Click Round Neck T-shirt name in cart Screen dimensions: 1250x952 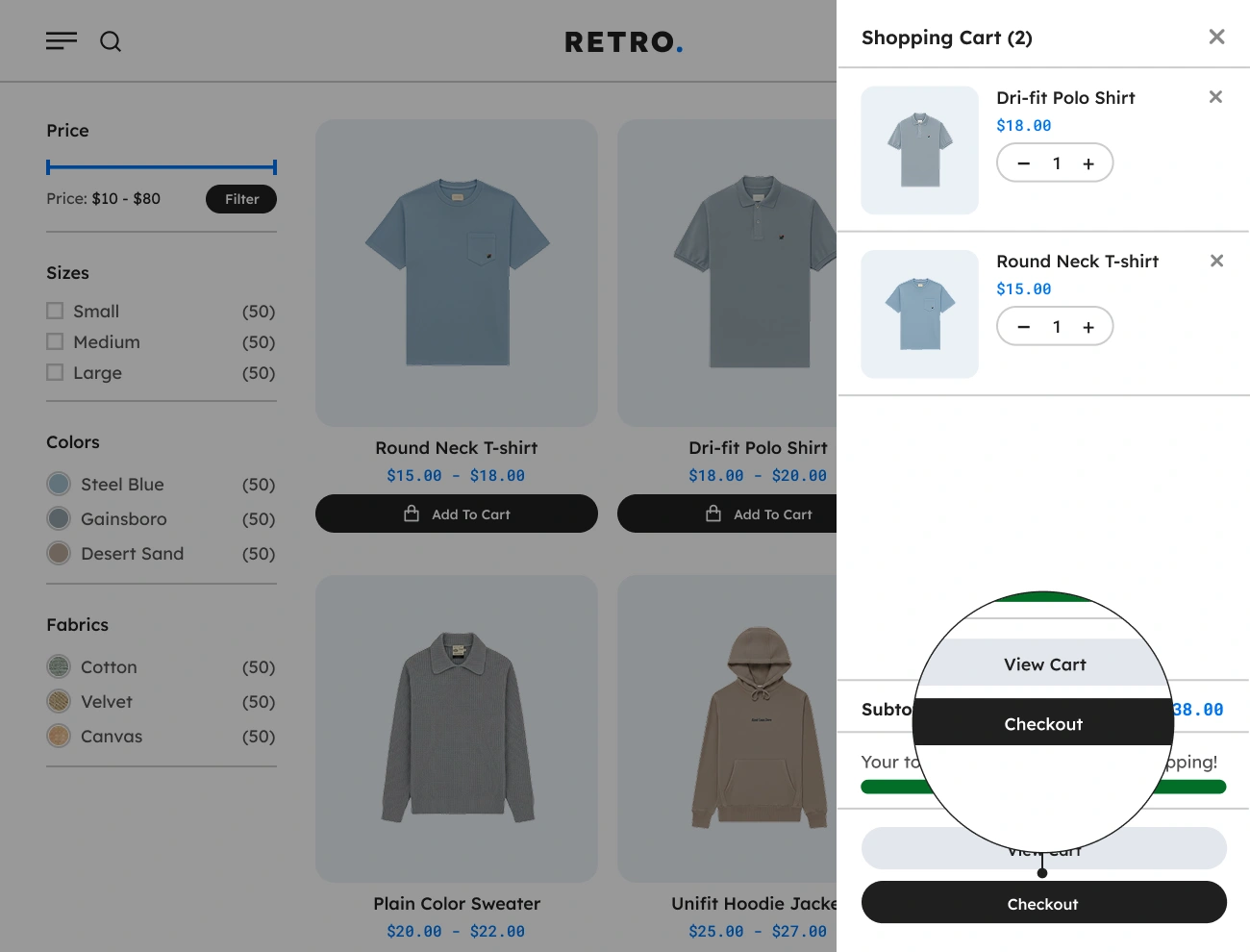pos(1078,262)
